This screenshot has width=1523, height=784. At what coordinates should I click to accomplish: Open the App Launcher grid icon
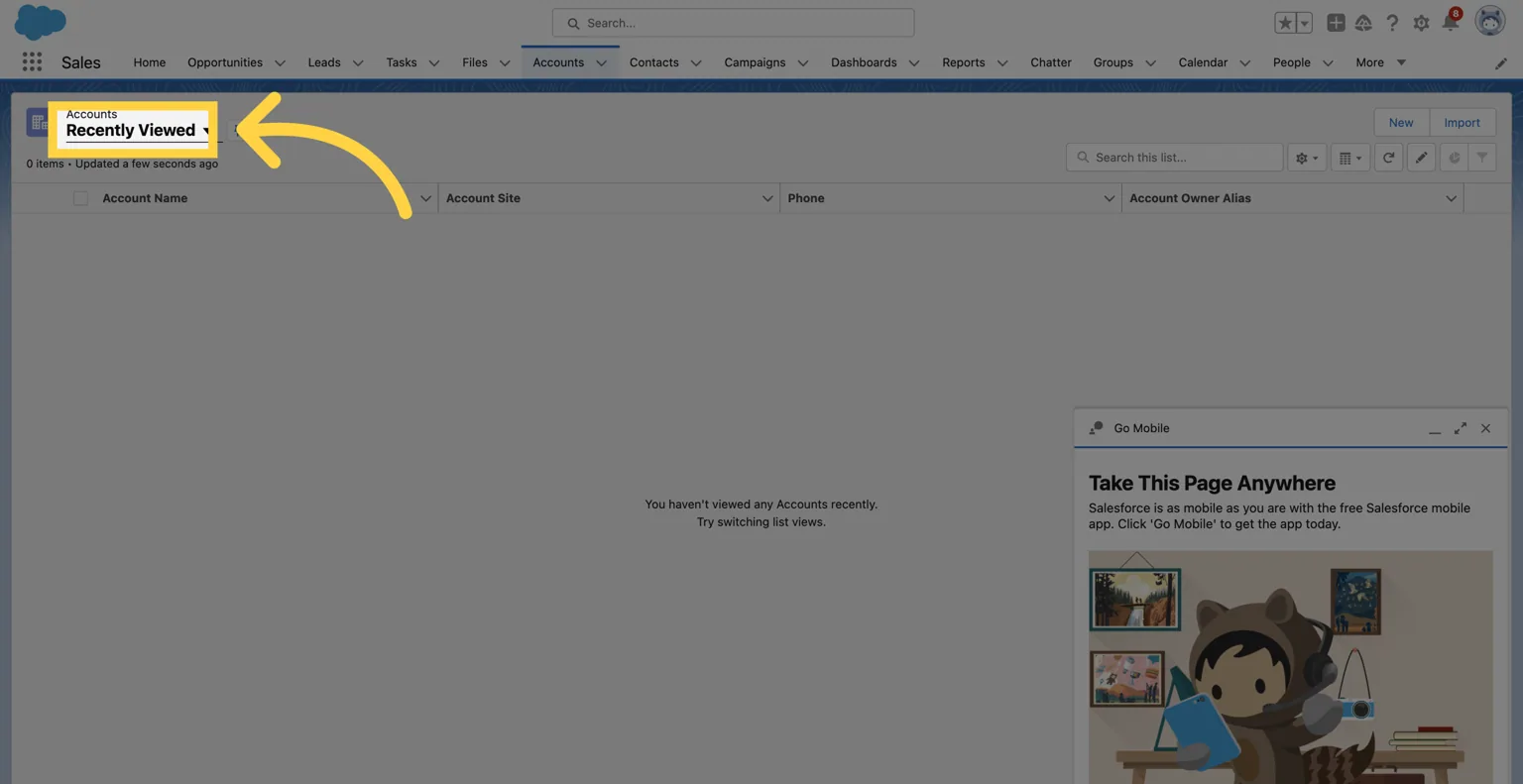click(x=32, y=61)
